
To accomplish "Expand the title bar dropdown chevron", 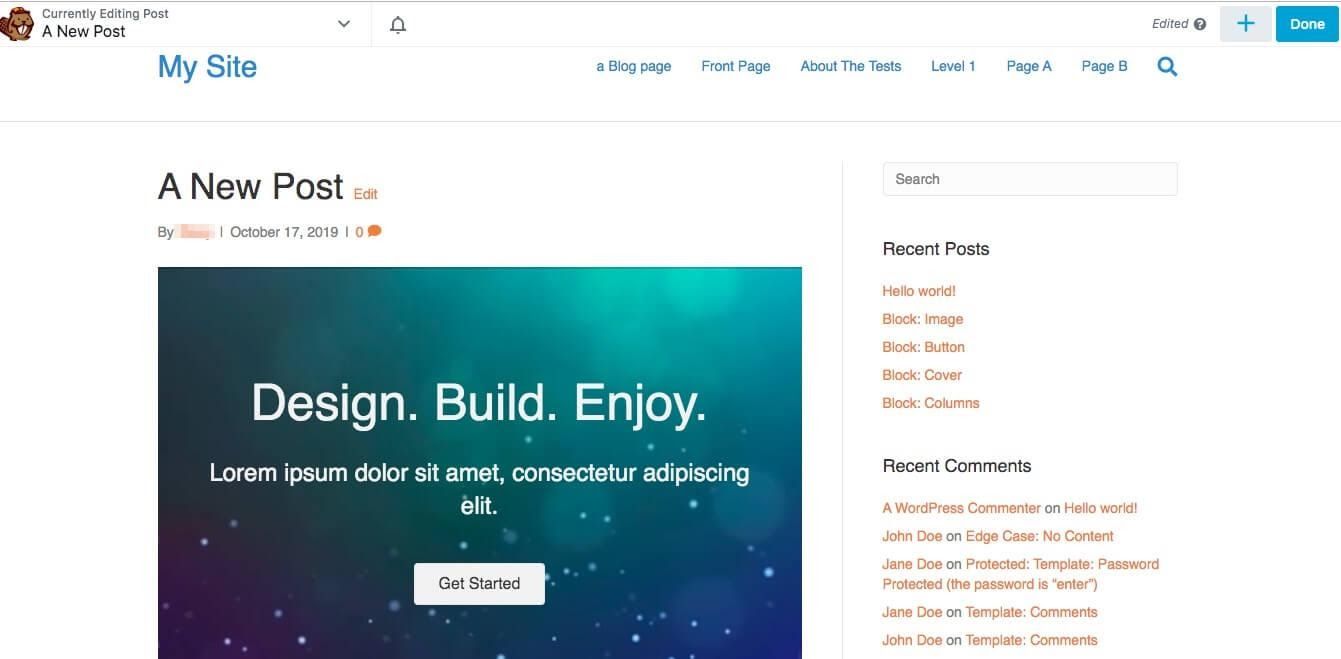I will [x=344, y=24].
